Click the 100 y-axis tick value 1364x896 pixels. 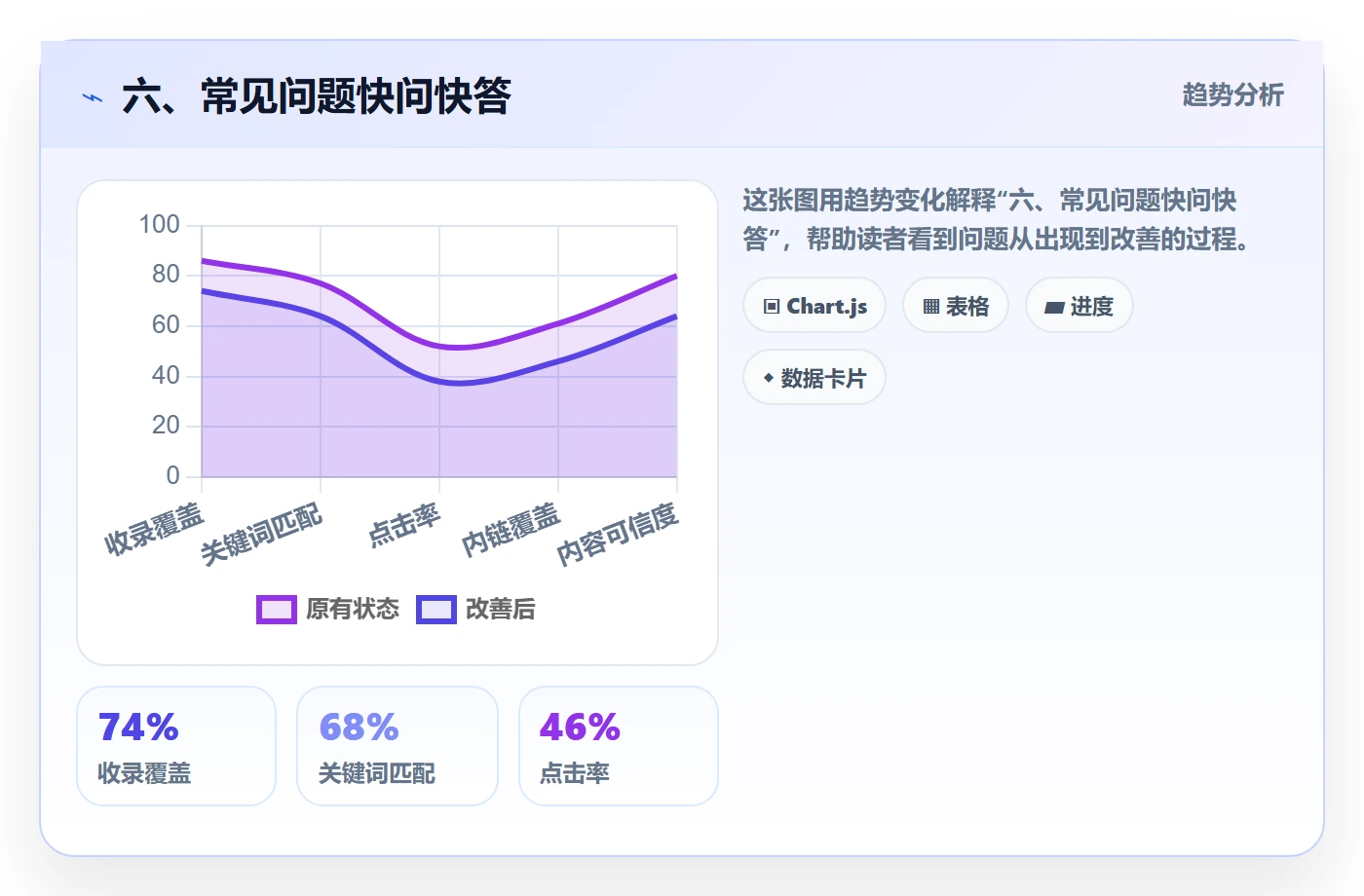click(159, 225)
